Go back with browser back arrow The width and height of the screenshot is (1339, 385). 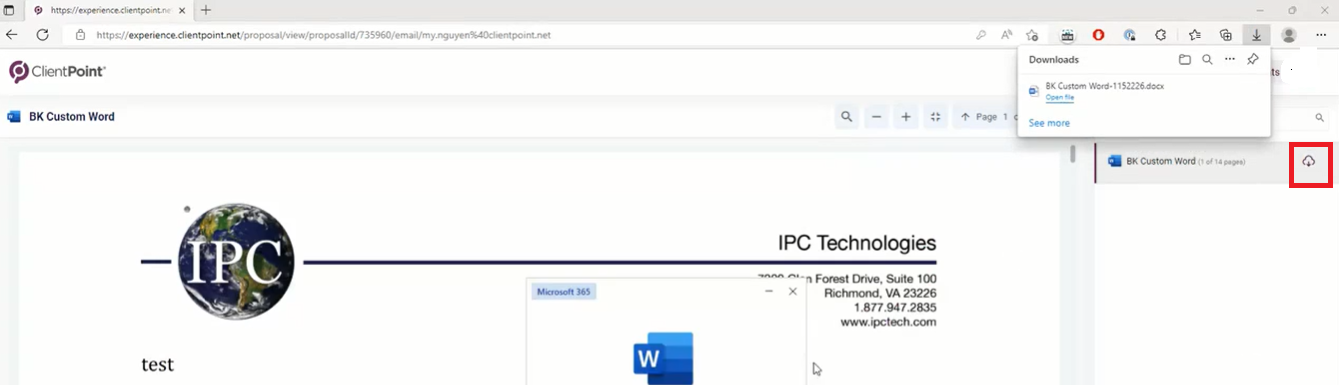point(12,34)
